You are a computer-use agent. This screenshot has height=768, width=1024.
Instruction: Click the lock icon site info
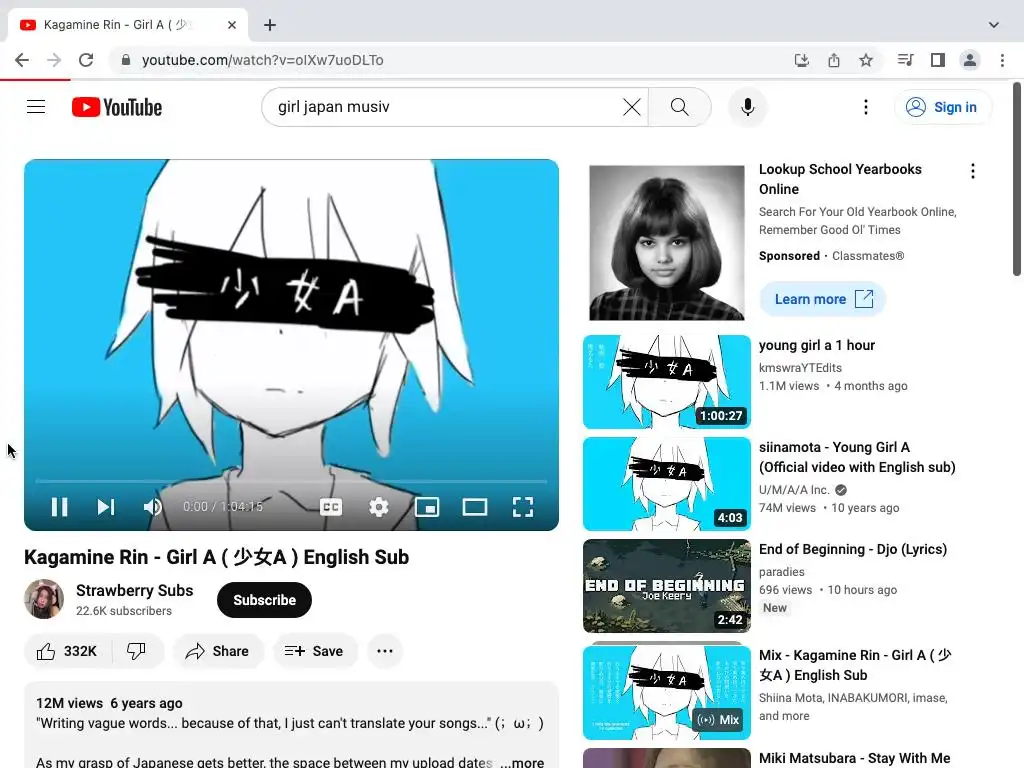[126, 60]
